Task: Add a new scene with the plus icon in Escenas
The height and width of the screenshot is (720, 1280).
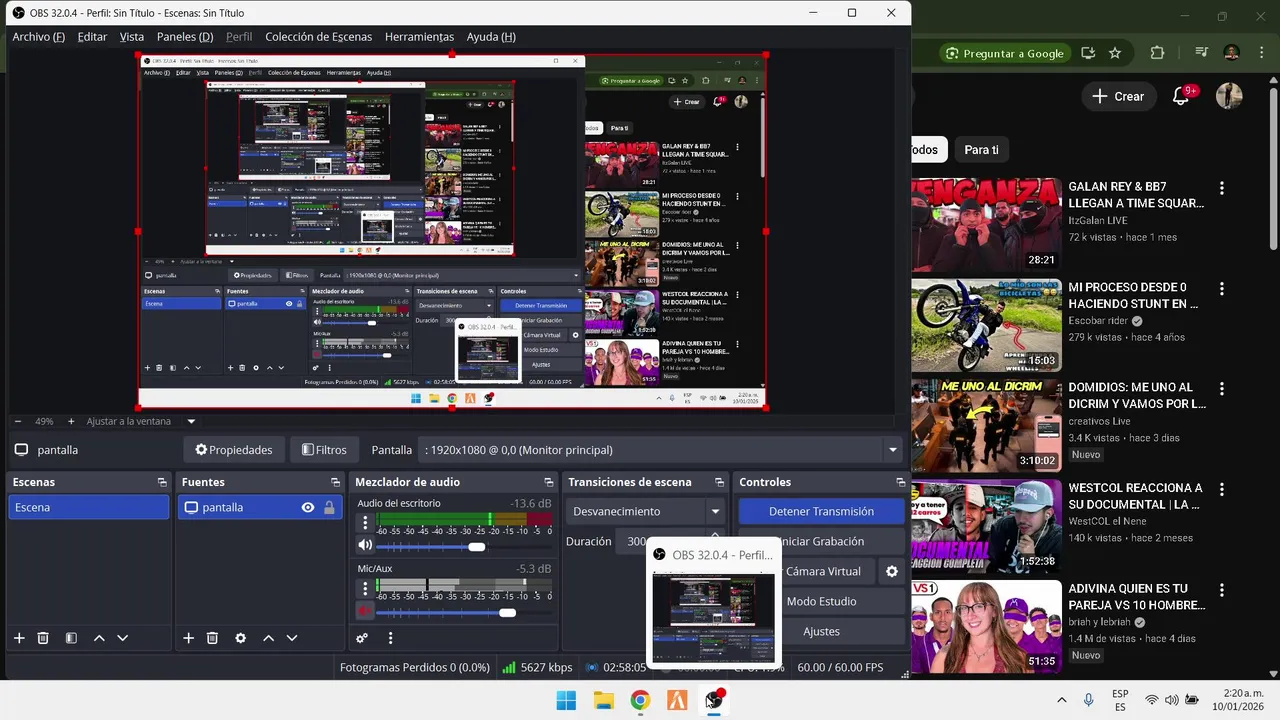Action: (x=19, y=638)
